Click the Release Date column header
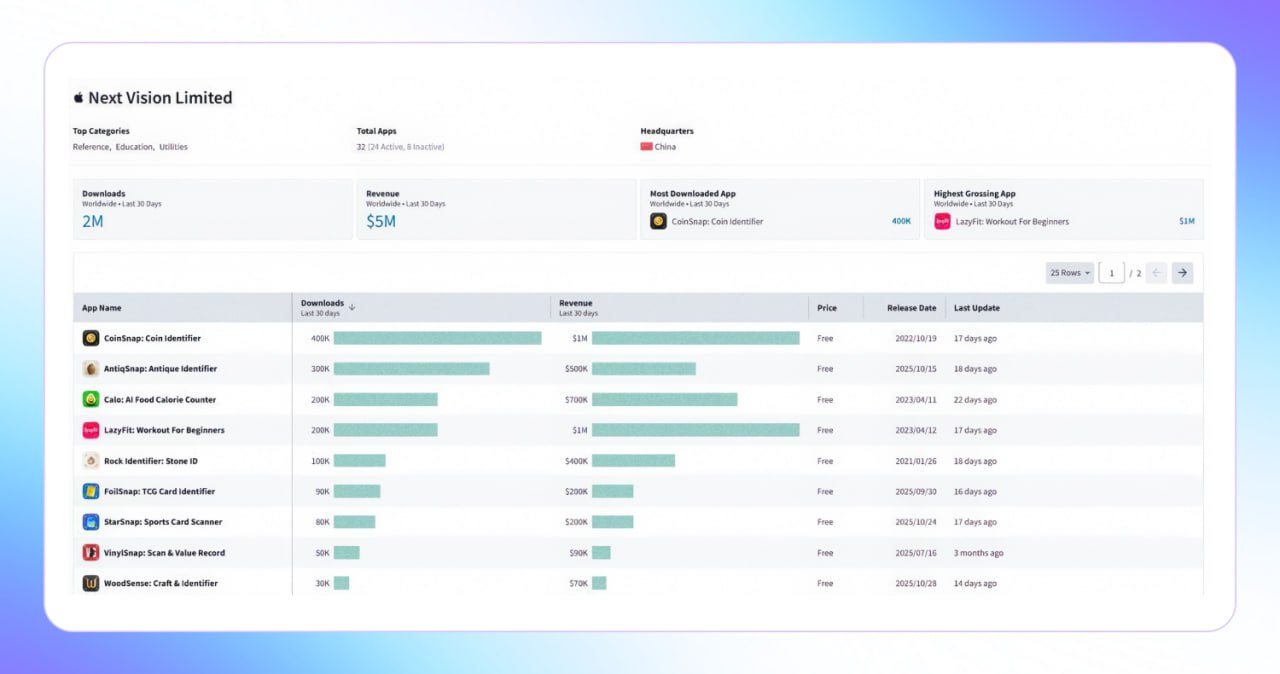Screen dimensions: 1280x674 tap(911, 308)
